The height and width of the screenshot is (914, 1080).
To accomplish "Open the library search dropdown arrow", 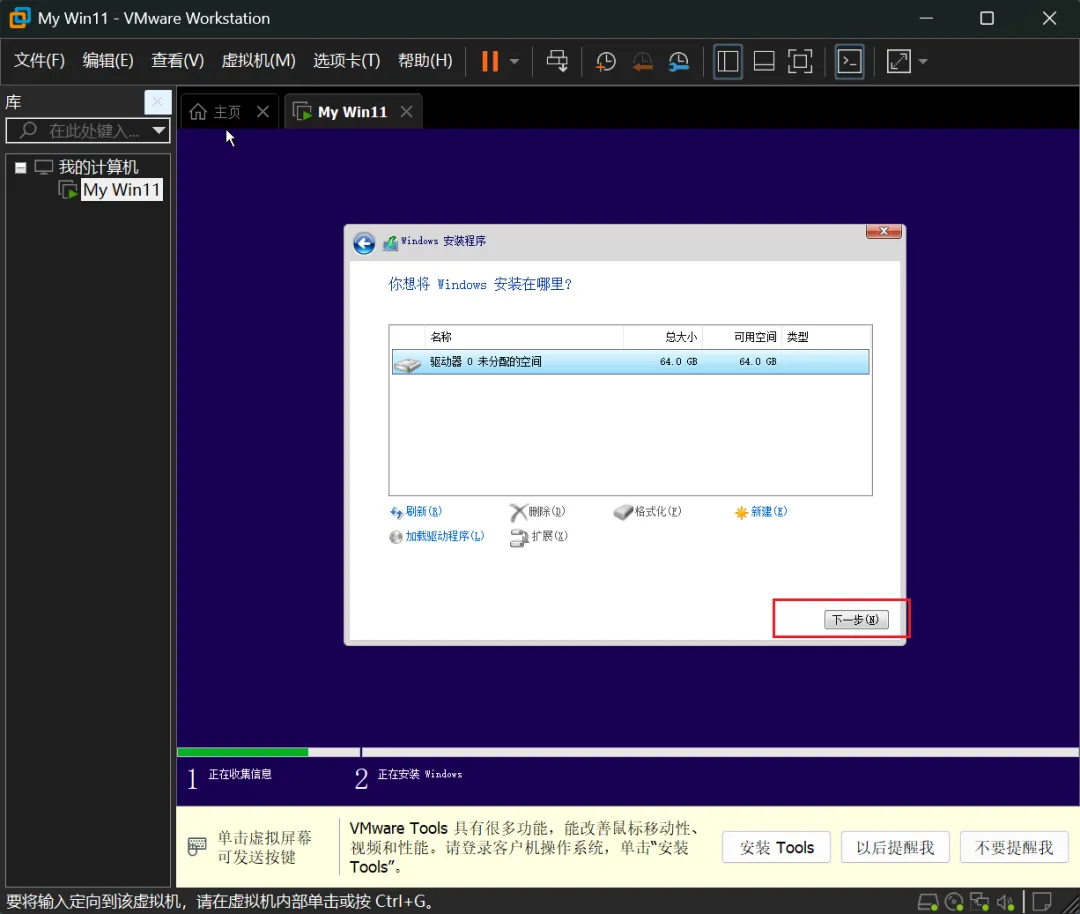I will tap(159, 130).
